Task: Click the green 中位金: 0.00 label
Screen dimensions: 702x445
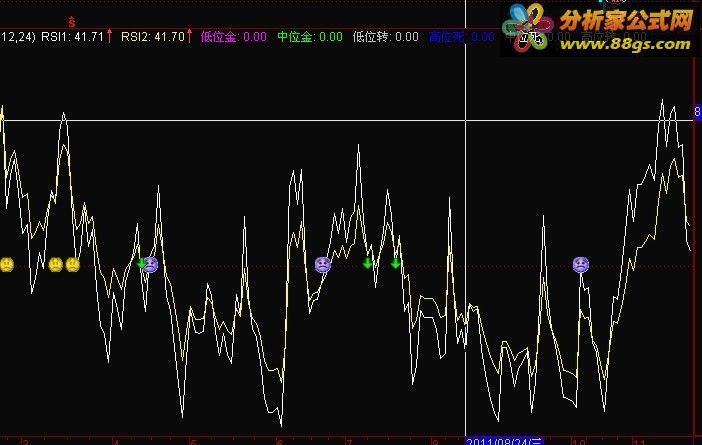Action: pyautogui.click(x=310, y=37)
